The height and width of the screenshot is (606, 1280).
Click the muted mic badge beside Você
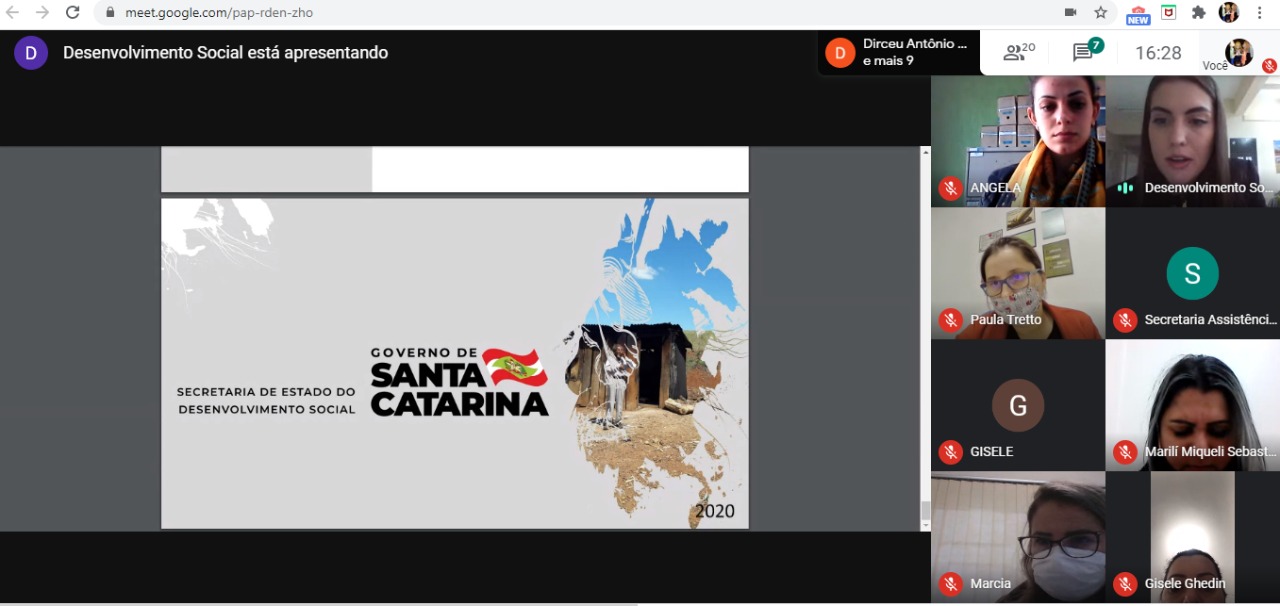point(1269,66)
